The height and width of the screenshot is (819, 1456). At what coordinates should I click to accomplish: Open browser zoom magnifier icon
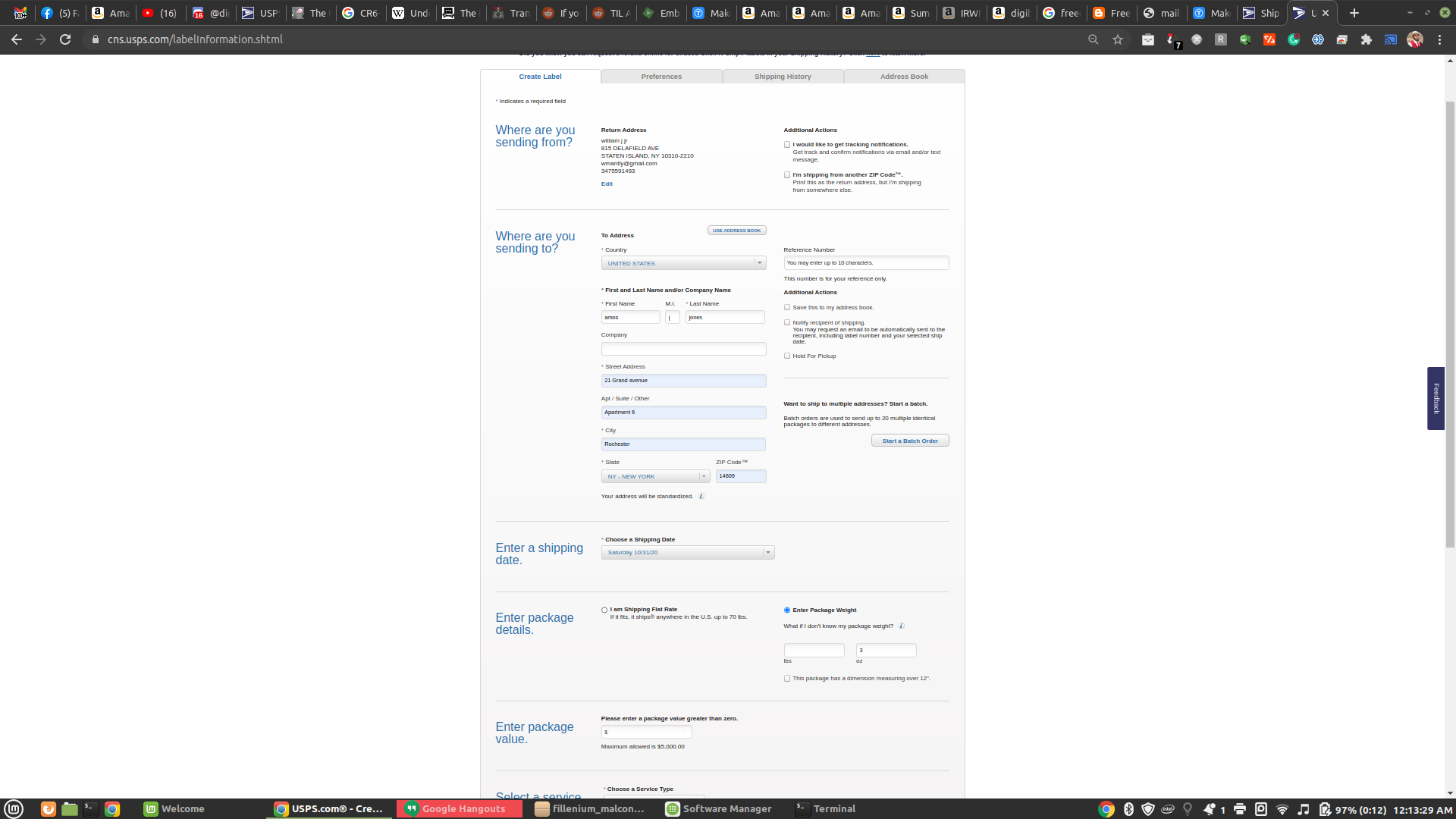1094,39
